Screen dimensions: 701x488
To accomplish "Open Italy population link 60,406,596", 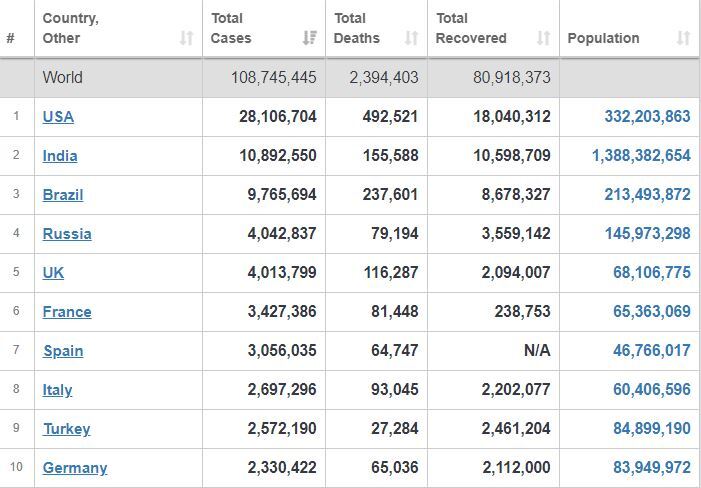I will click(652, 389).
